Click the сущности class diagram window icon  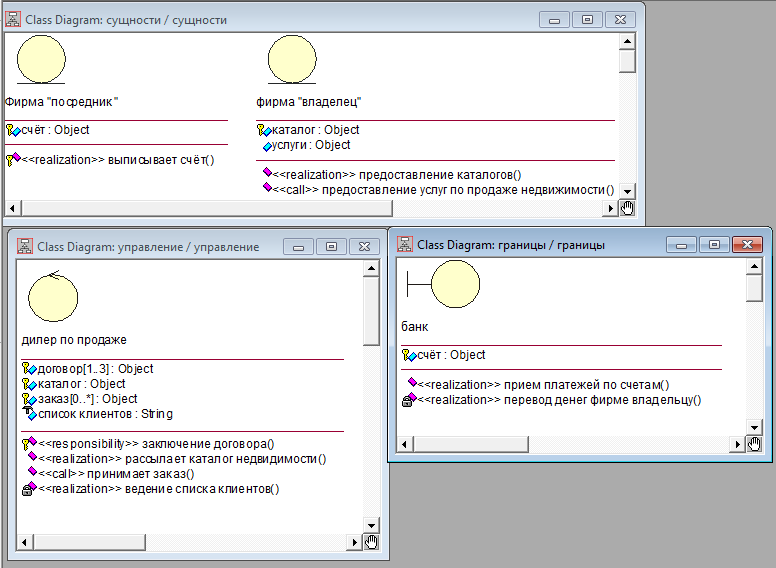13,19
